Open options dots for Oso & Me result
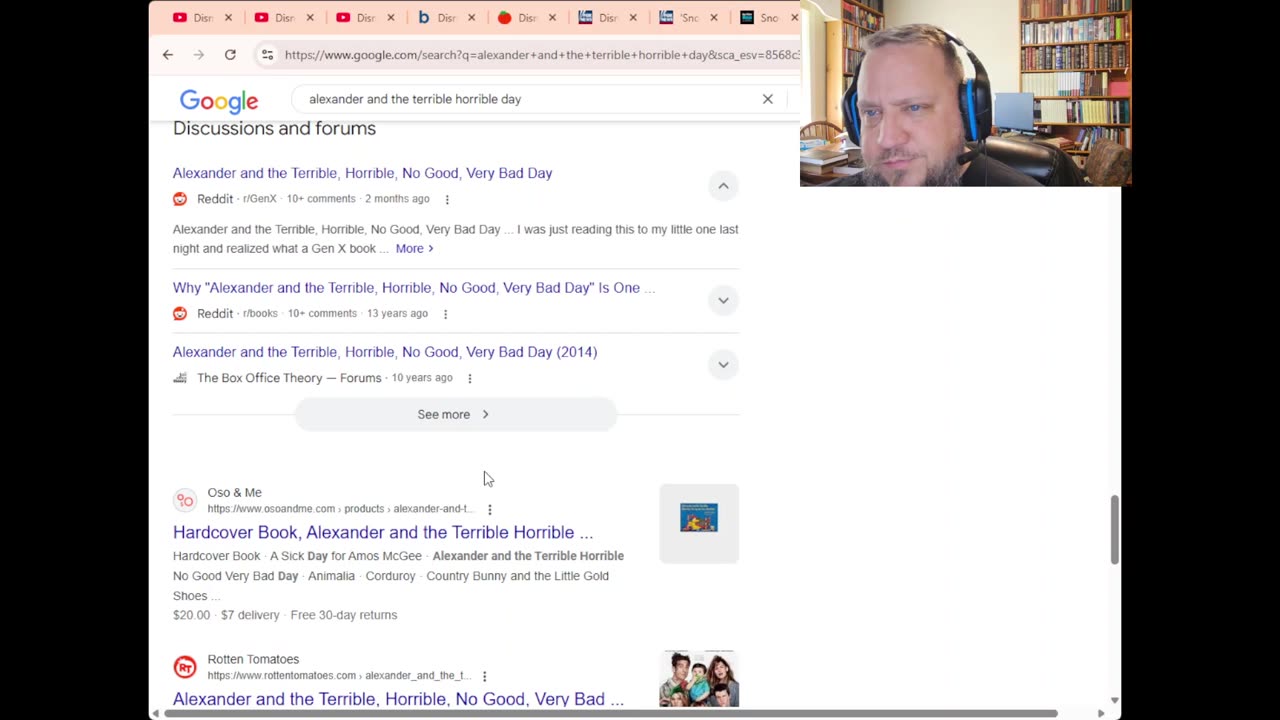This screenshot has height=720, width=1280. coord(489,509)
